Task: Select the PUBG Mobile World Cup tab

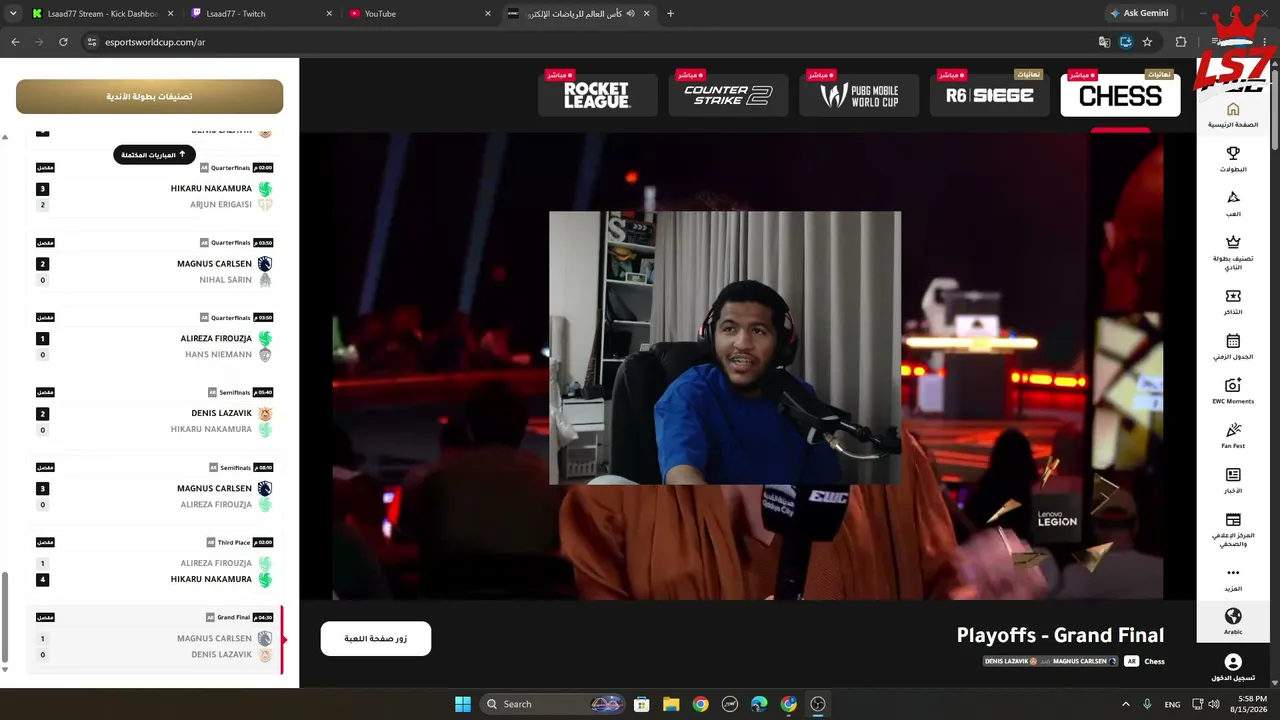Action: [859, 95]
